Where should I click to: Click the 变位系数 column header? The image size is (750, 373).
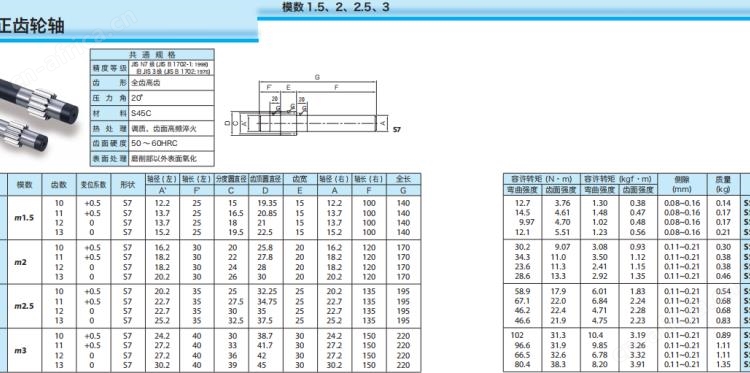pos(93,185)
